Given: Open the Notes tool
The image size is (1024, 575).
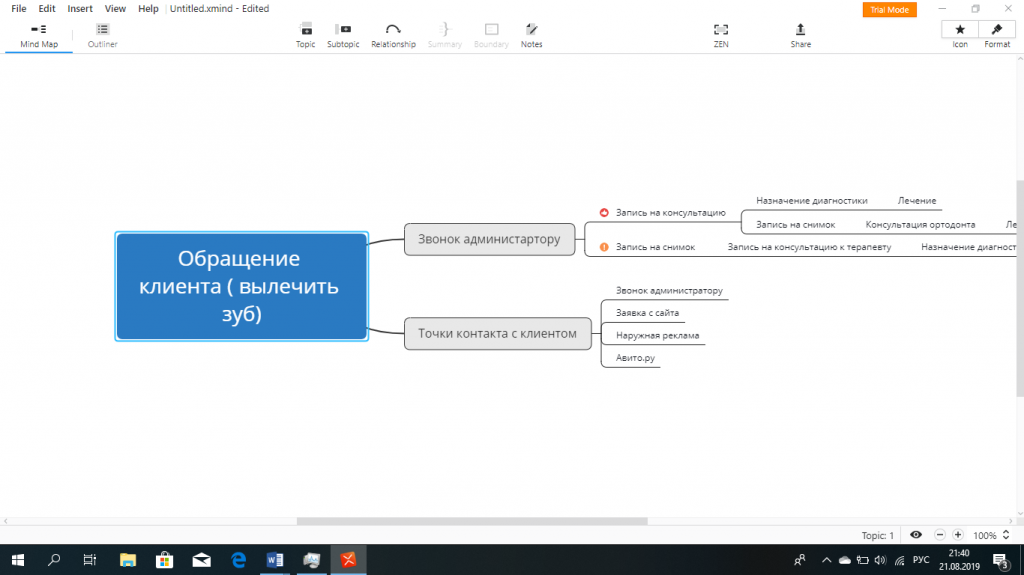Looking at the screenshot, I should 531,34.
